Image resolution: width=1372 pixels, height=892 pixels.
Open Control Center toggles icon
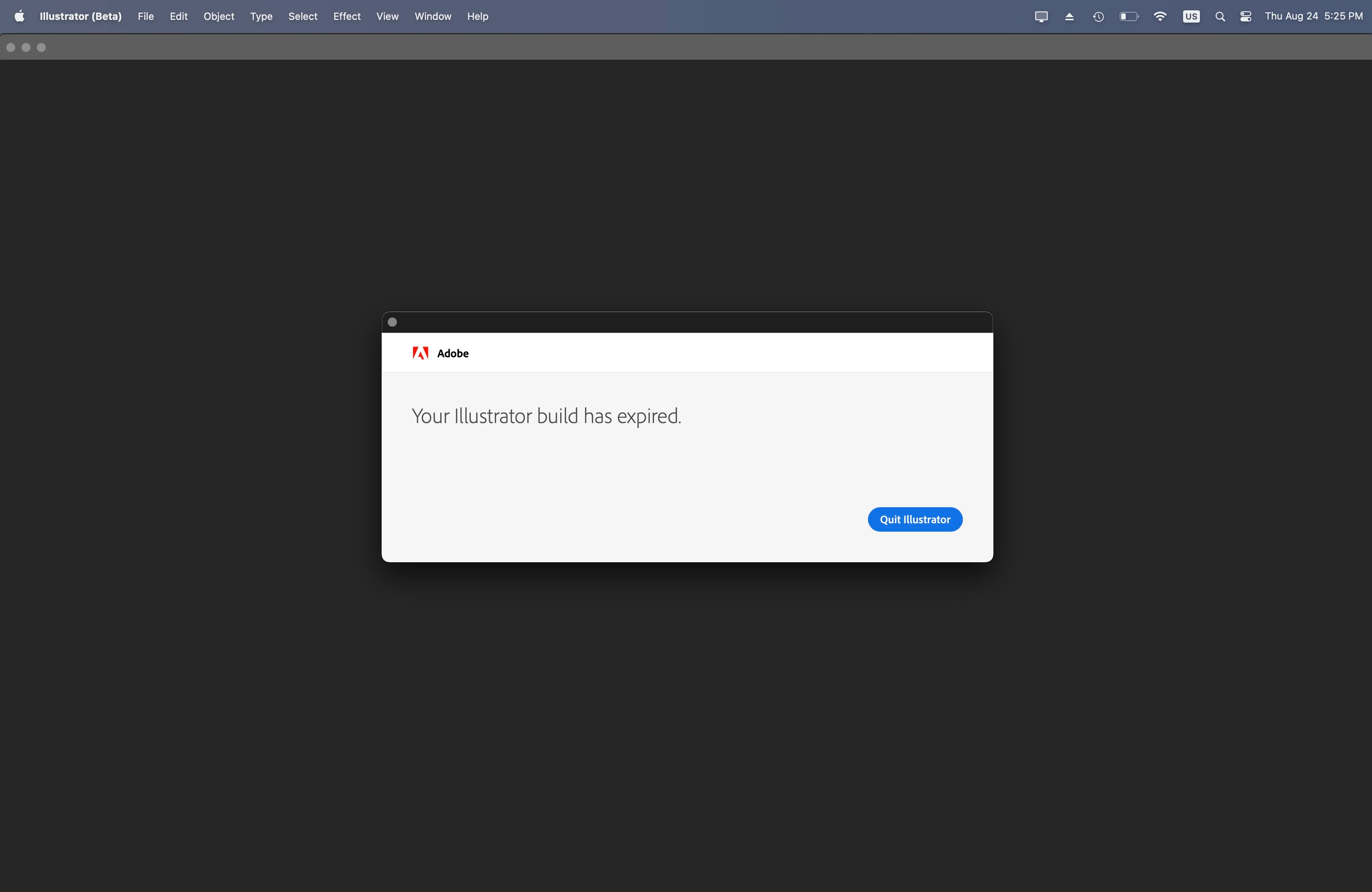point(1246,17)
